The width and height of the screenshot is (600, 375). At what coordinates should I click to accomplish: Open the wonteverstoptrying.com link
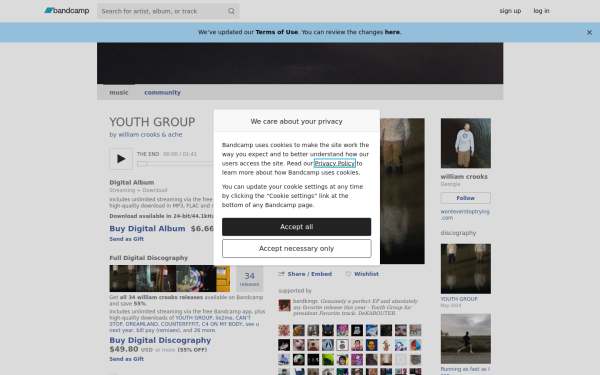coord(465,215)
